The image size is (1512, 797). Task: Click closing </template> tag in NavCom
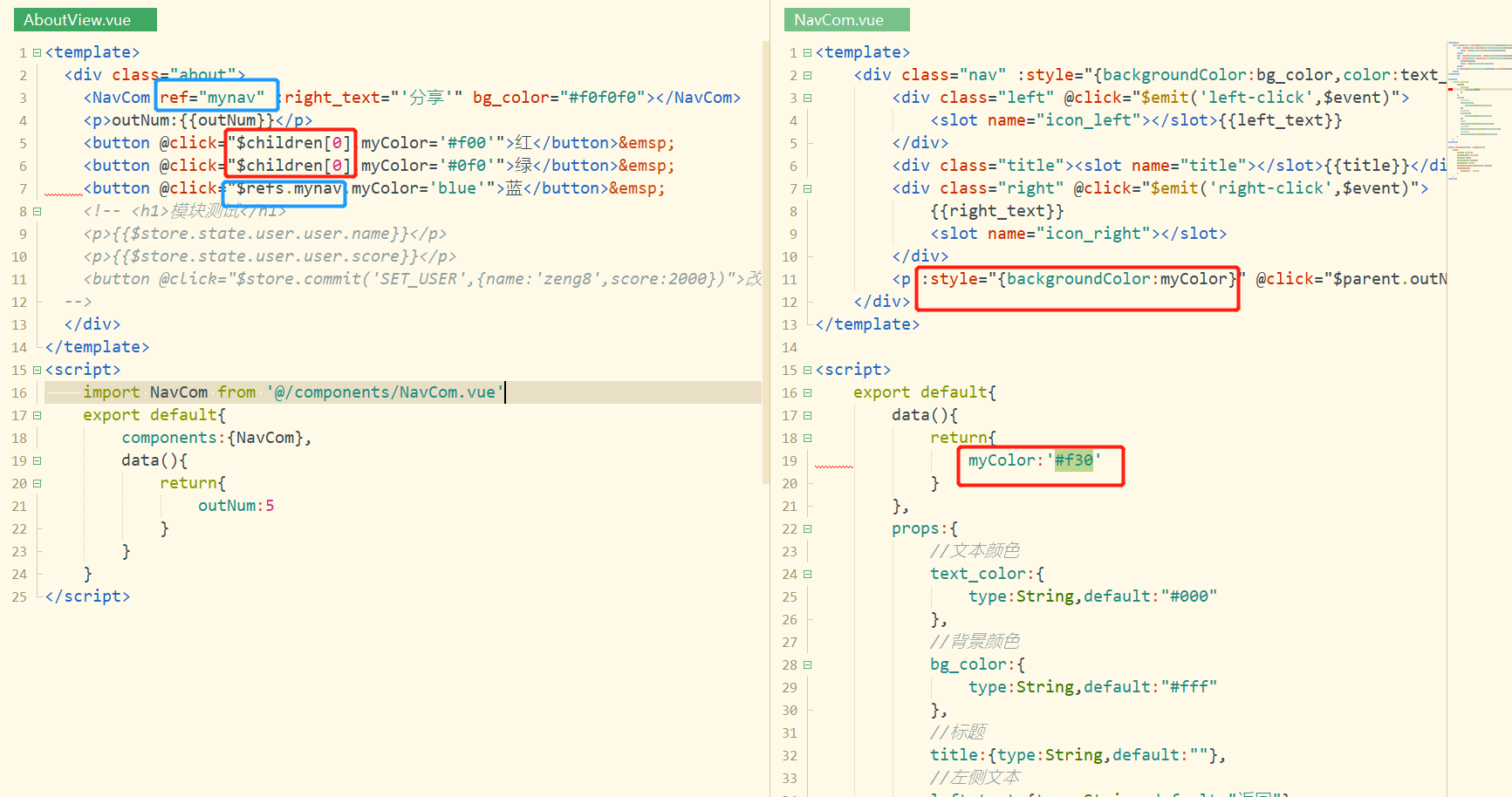click(x=867, y=324)
